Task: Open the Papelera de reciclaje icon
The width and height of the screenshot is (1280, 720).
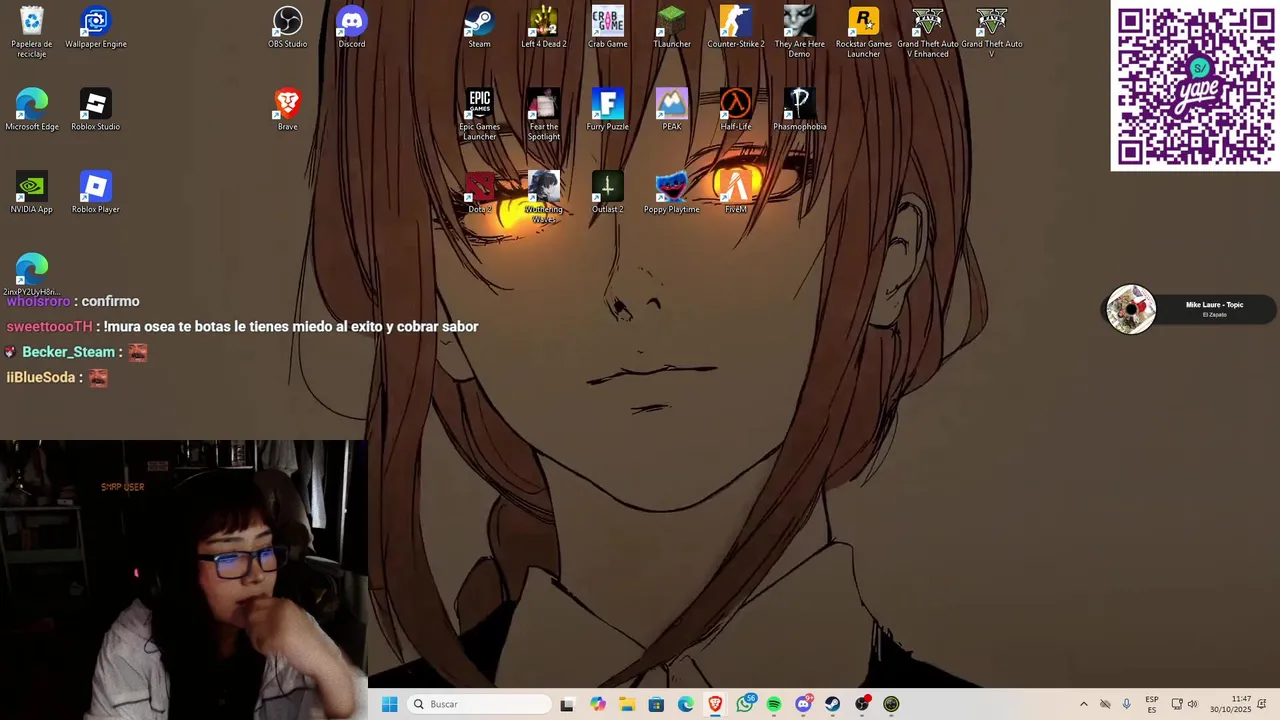Action: (x=32, y=32)
